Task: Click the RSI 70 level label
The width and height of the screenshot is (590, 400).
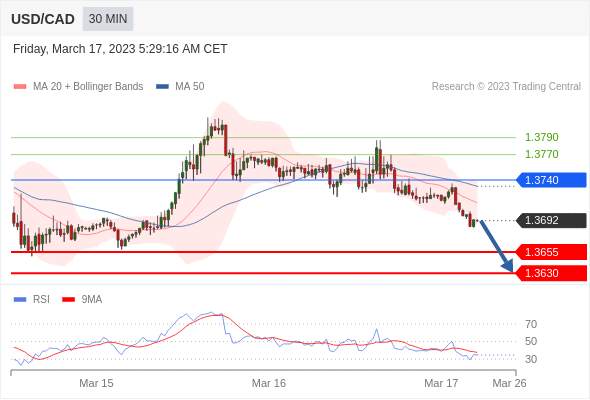Action: point(531,324)
